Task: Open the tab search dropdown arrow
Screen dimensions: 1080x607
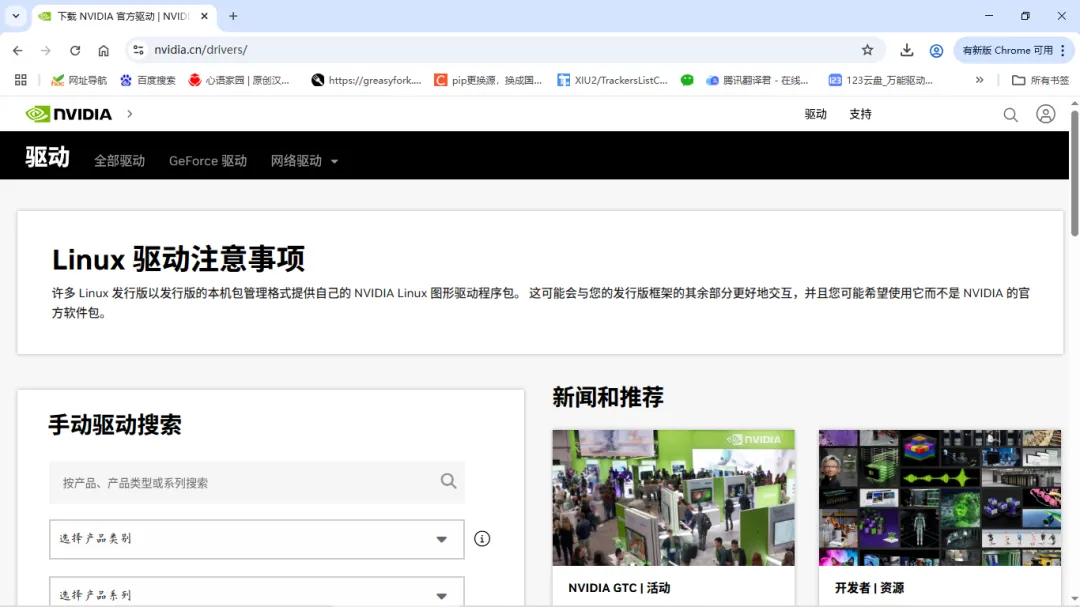Action: tap(16, 16)
